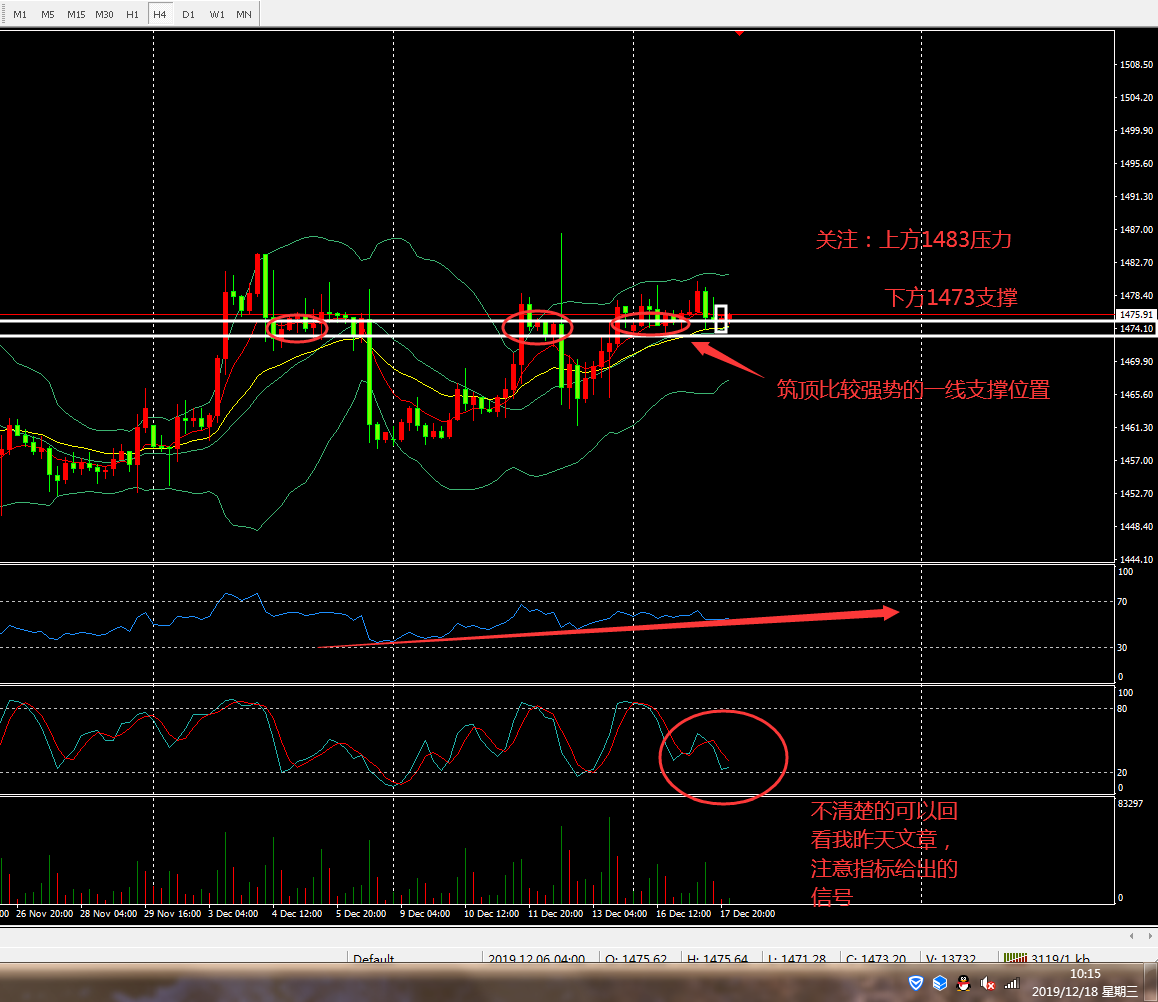The image size is (1158, 1002).
Task: Click the 13 Dec 04:00 time axis label
Action: point(620,913)
